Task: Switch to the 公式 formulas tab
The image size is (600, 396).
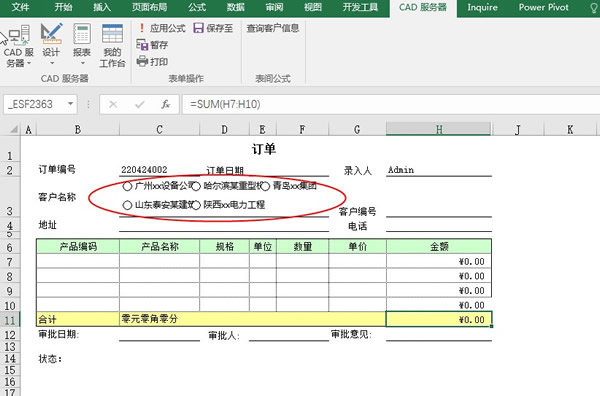Action: [x=197, y=7]
